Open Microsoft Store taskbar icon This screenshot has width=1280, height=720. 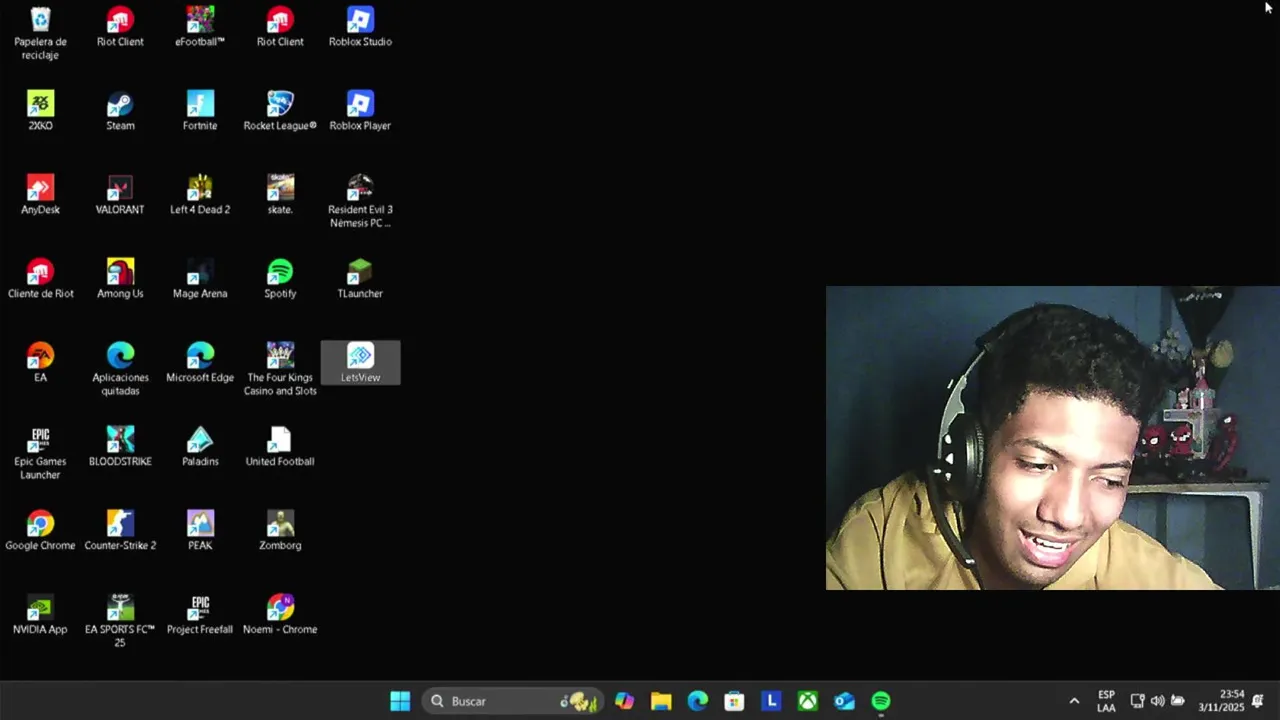734,701
